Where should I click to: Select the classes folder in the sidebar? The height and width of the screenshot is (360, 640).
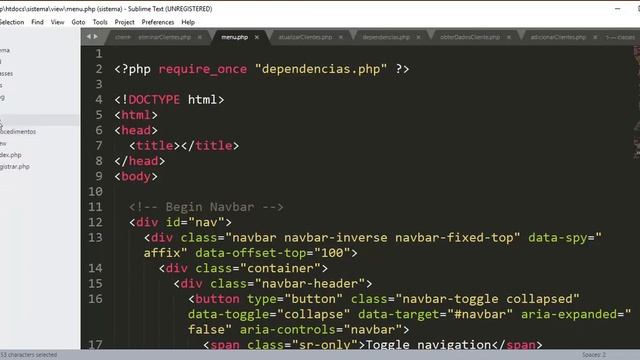(7, 73)
